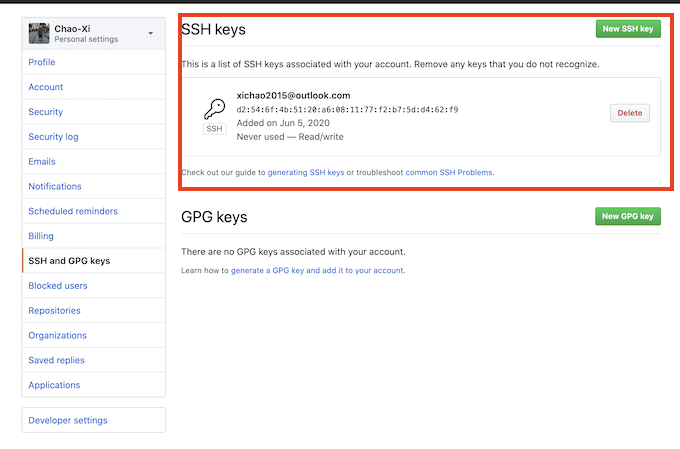The image size is (680, 449).
Task: Open the Security log page
Action: [54, 137]
